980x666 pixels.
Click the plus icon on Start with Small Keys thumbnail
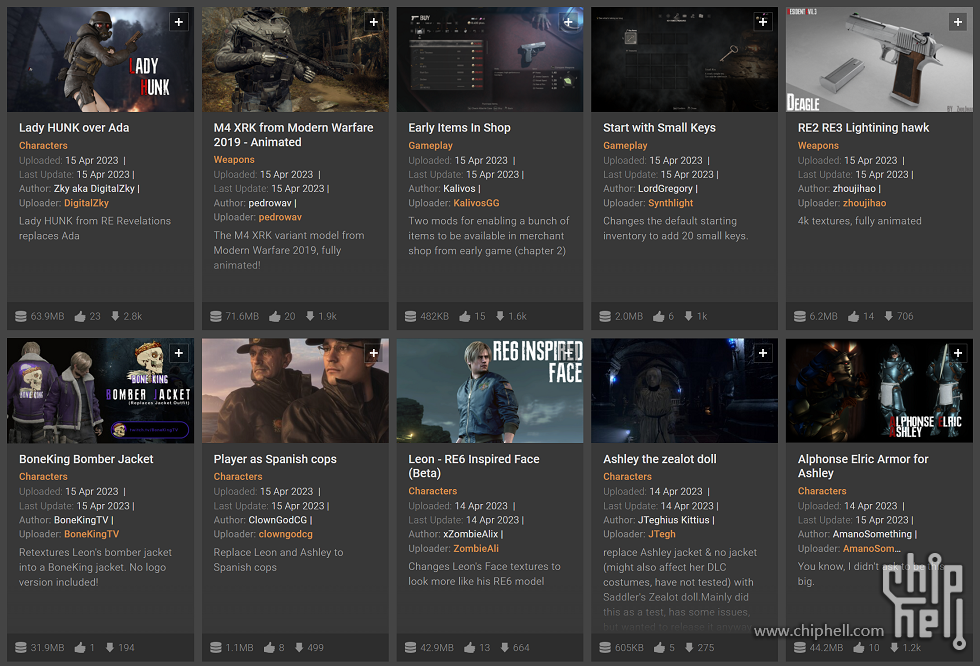click(763, 22)
